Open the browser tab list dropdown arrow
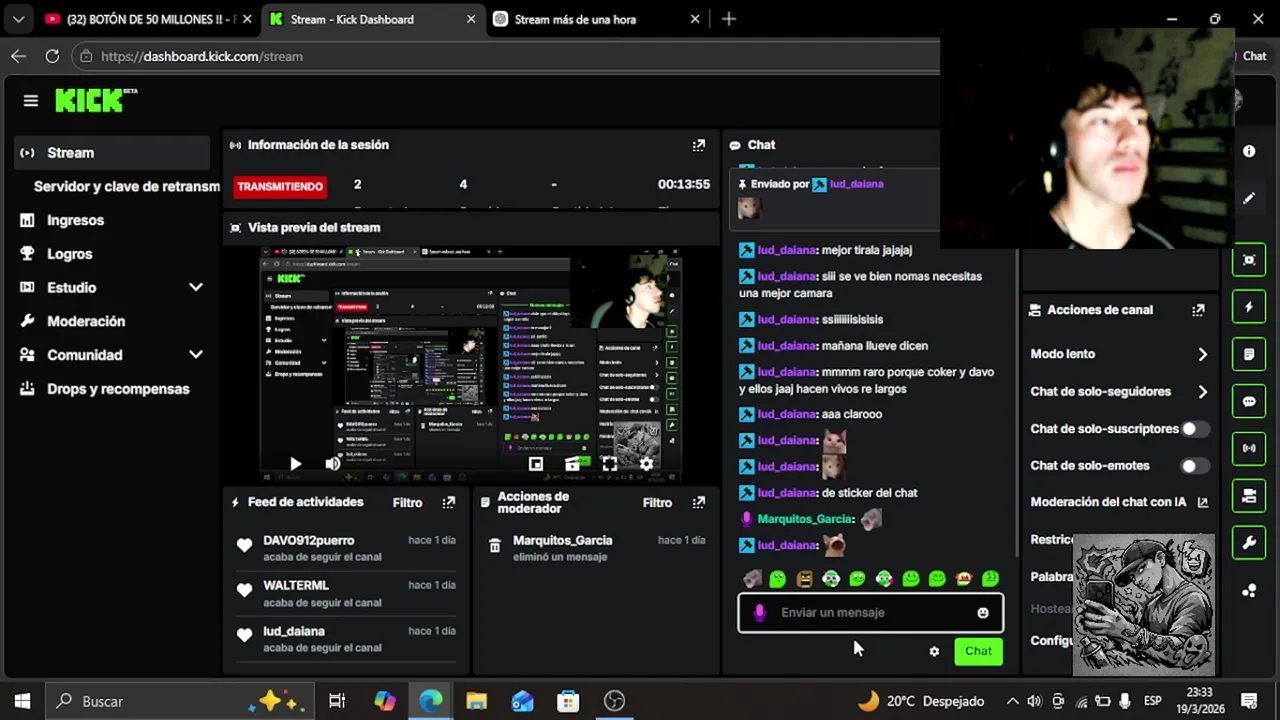 (x=18, y=19)
